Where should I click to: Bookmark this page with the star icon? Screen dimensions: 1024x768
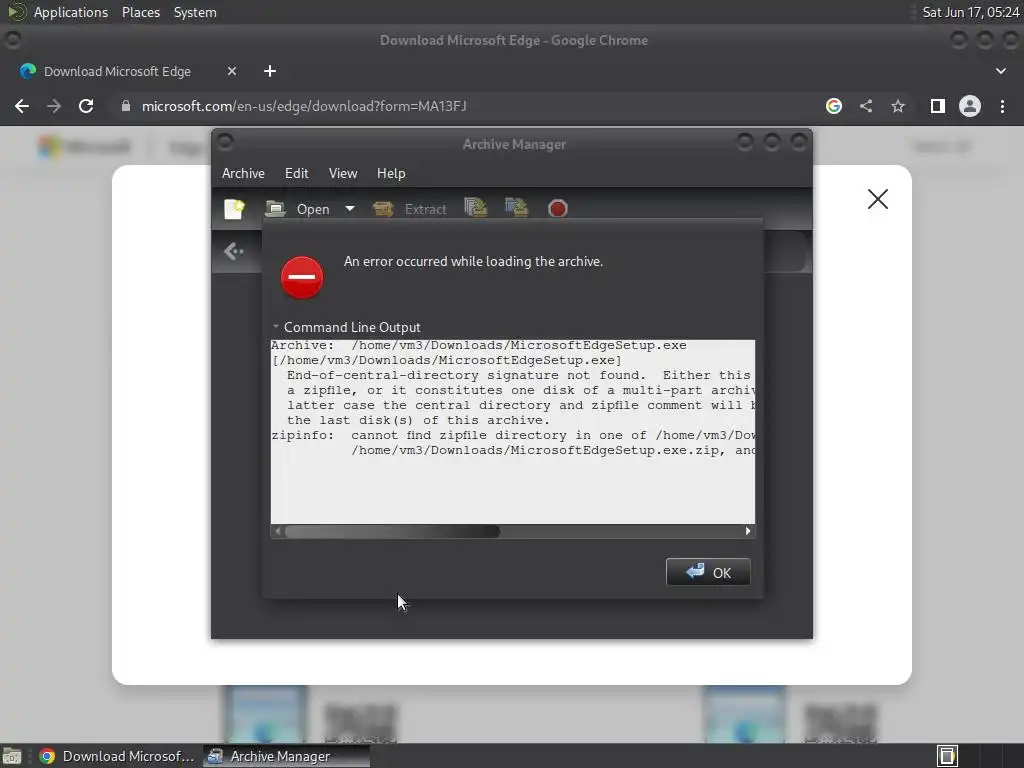(898, 106)
